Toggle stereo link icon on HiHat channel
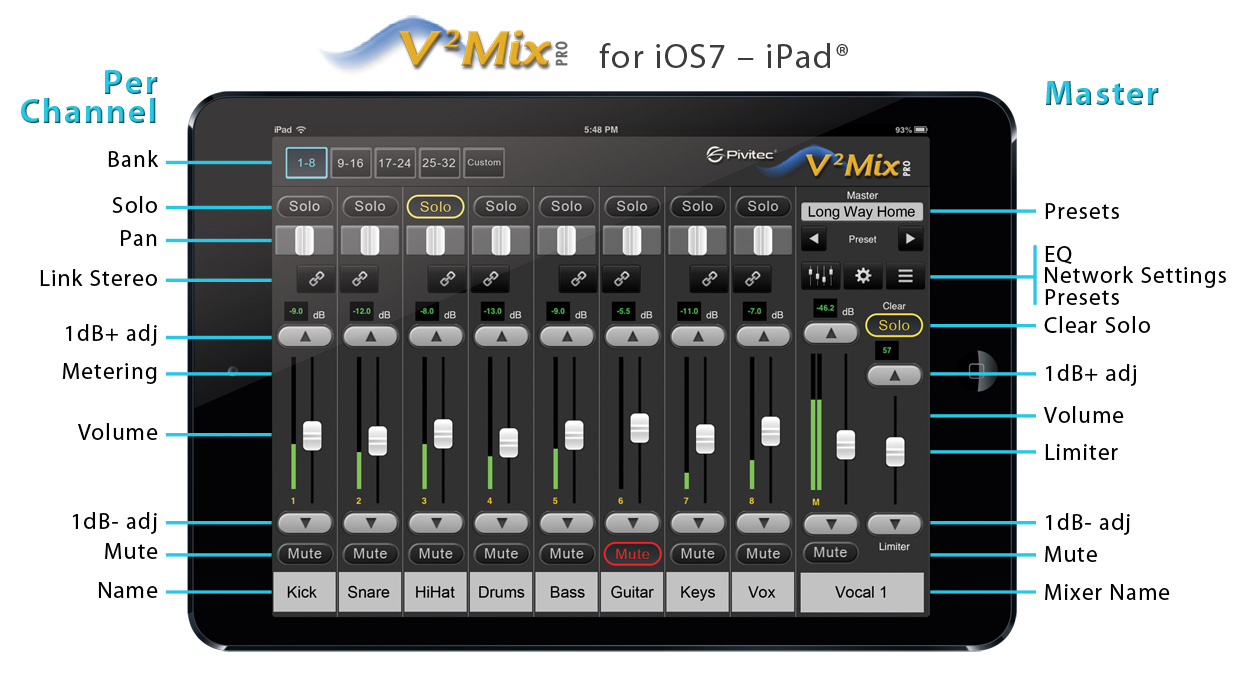Viewport: 1248px width, 676px height. pyautogui.click(x=446, y=278)
